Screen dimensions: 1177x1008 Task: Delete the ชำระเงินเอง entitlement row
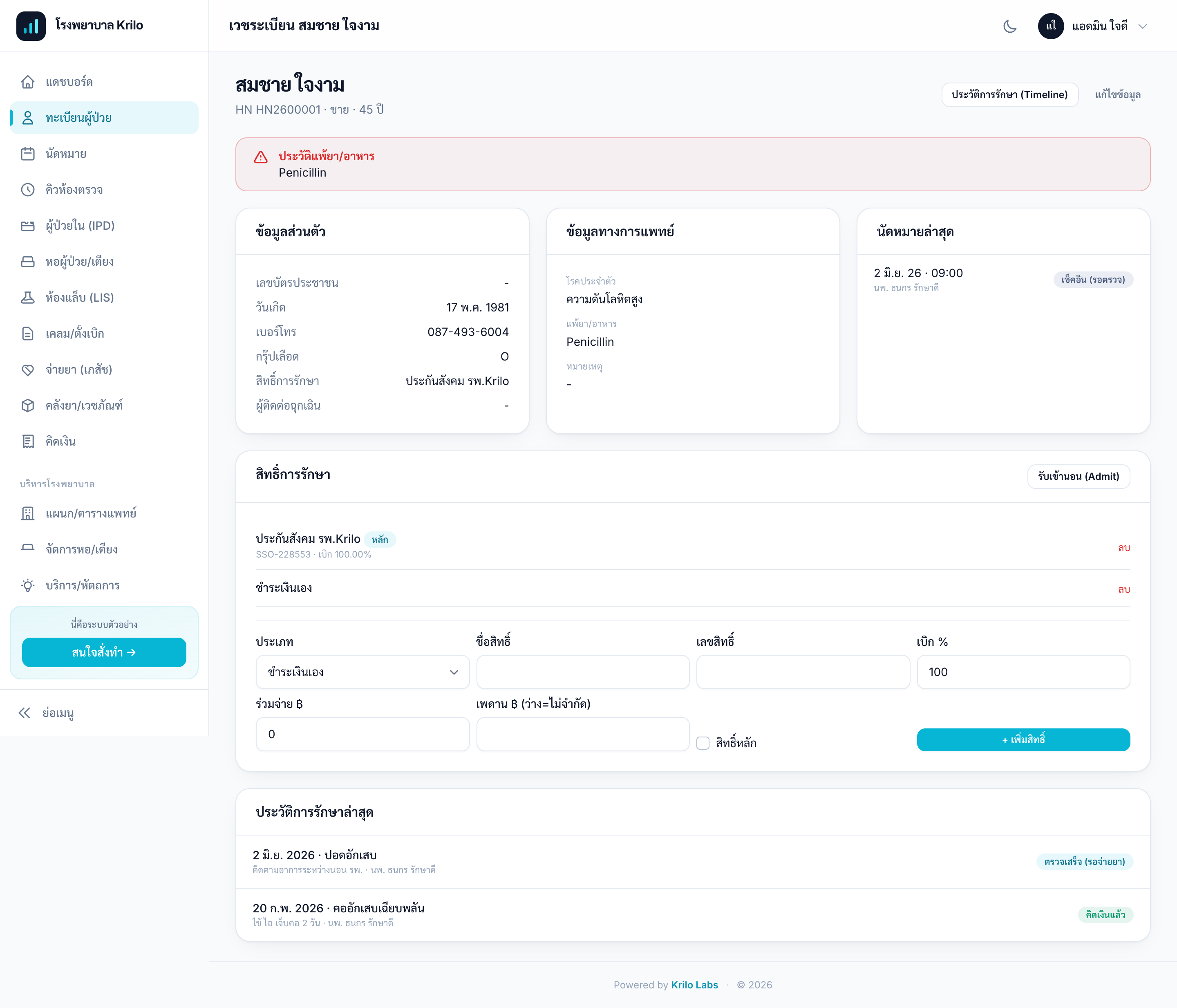(x=1123, y=589)
